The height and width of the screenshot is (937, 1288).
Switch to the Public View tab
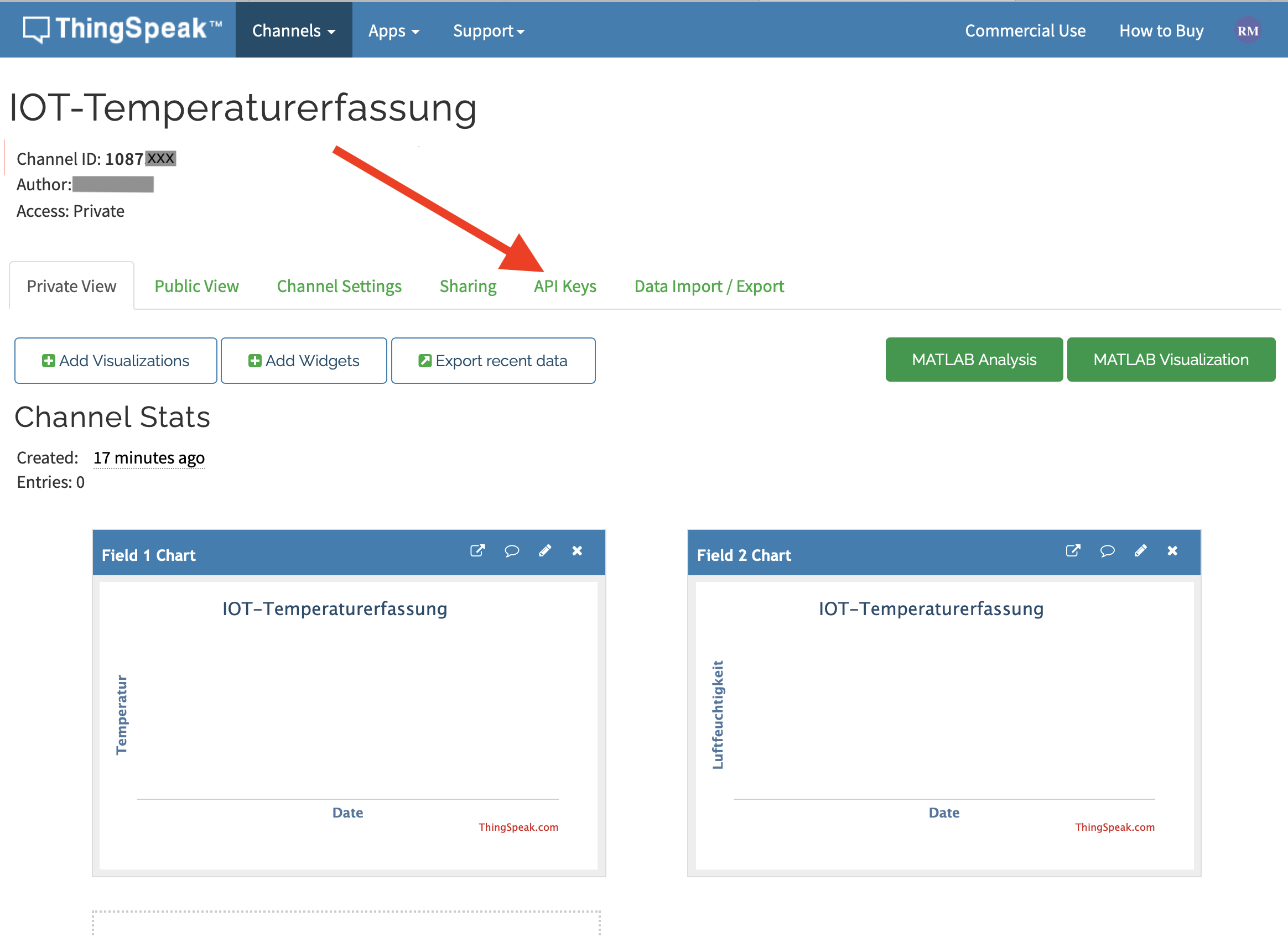pos(196,286)
